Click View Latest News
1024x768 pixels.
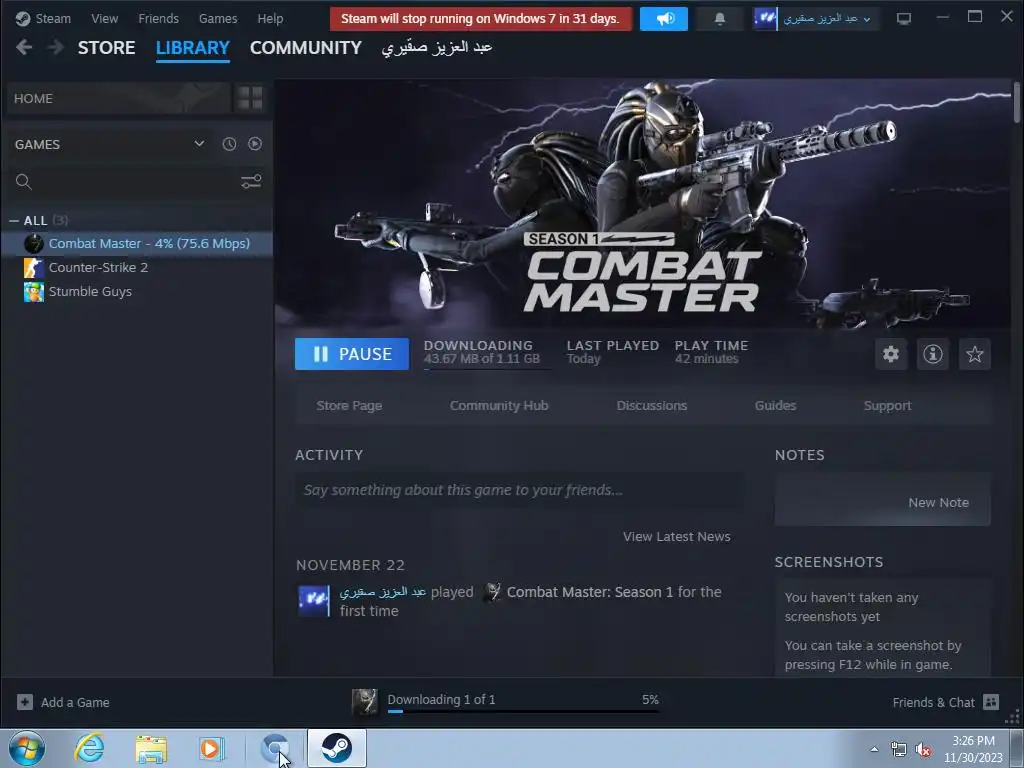click(677, 536)
